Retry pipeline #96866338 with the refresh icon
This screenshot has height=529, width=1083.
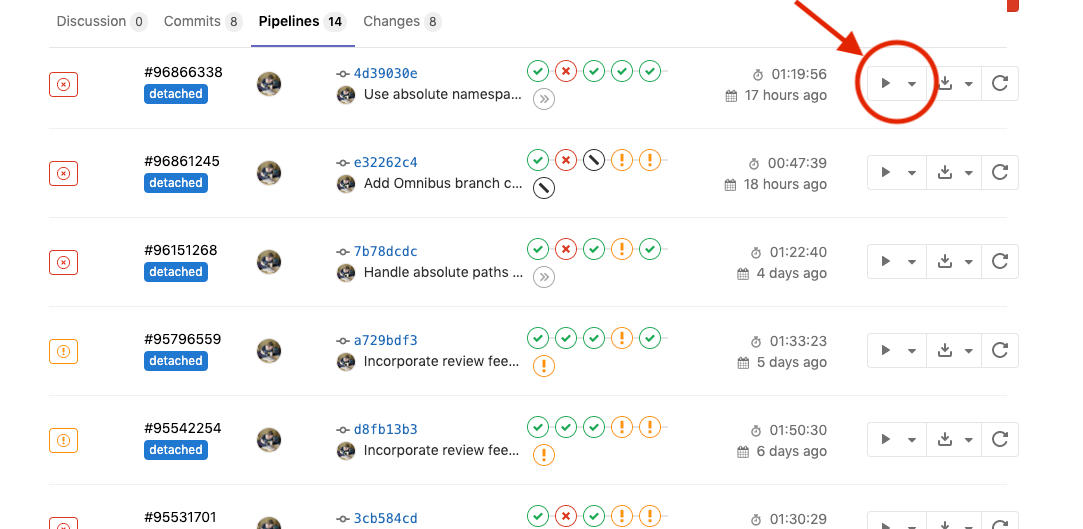pyautogui.click(x=999, y=84)
